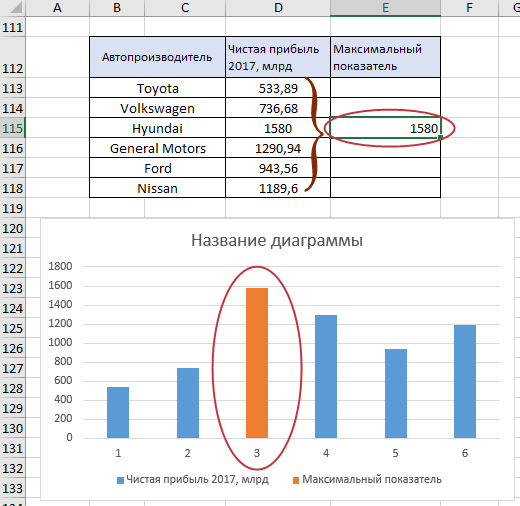
Task: Select column D header
Action: click(x=278, y=7)
